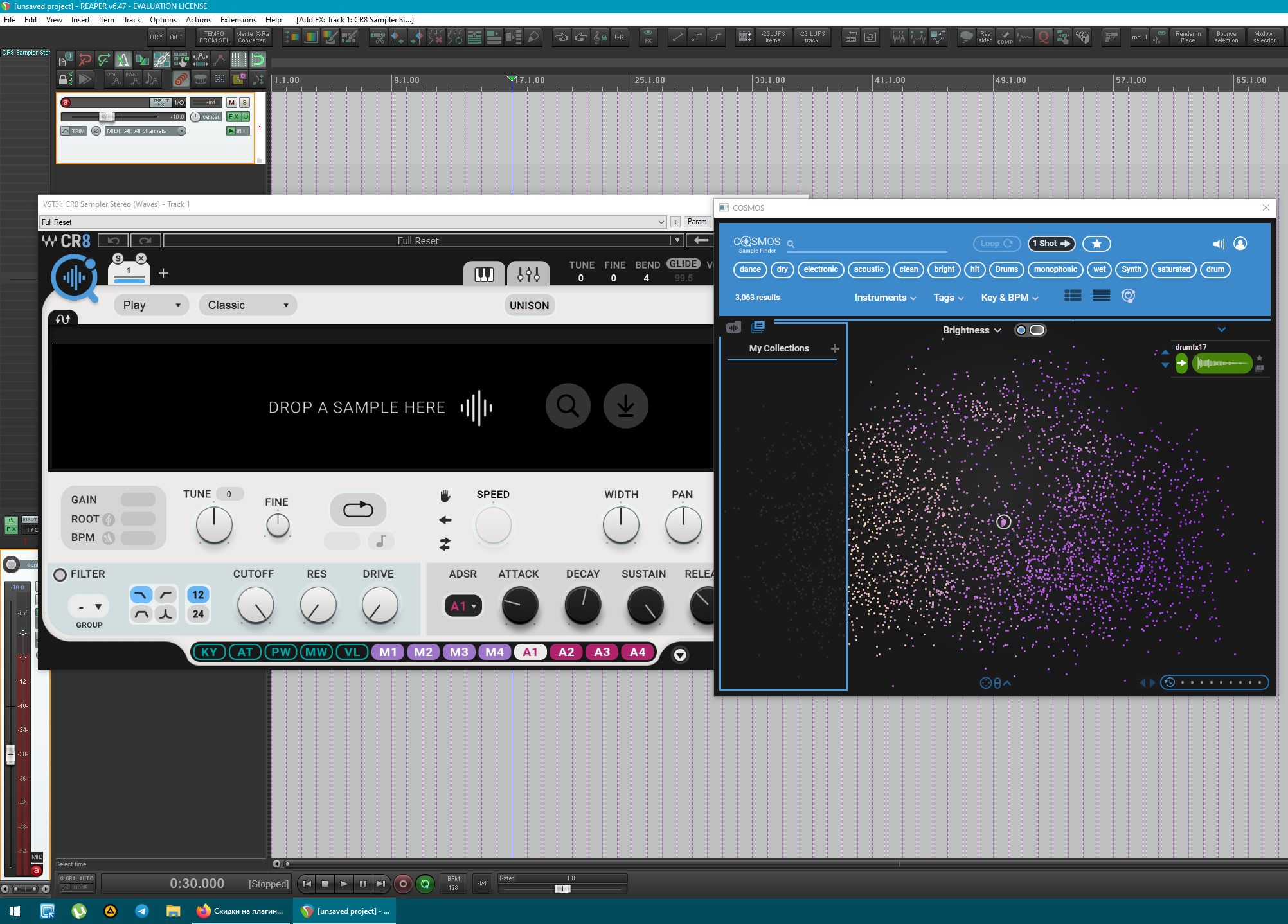Click the CR8 hand icon above Speed

tap(445, 495)
